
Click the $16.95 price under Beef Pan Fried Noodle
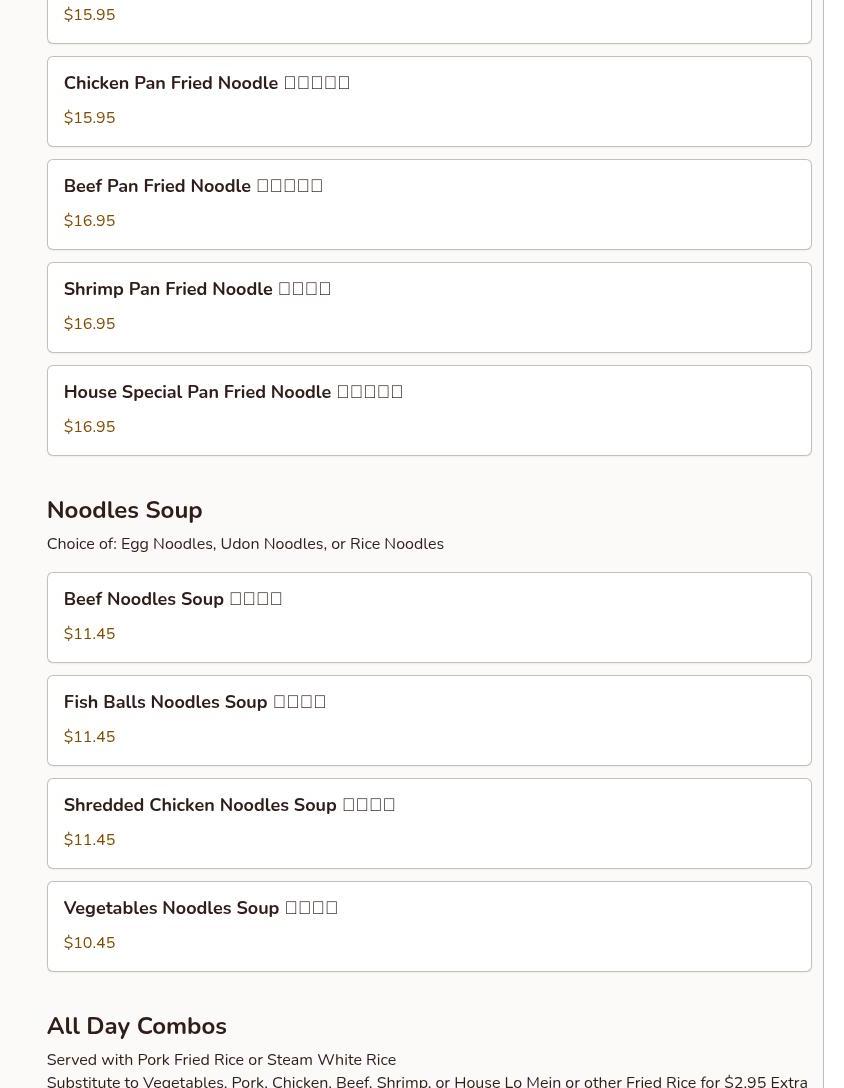click(89, 221)
